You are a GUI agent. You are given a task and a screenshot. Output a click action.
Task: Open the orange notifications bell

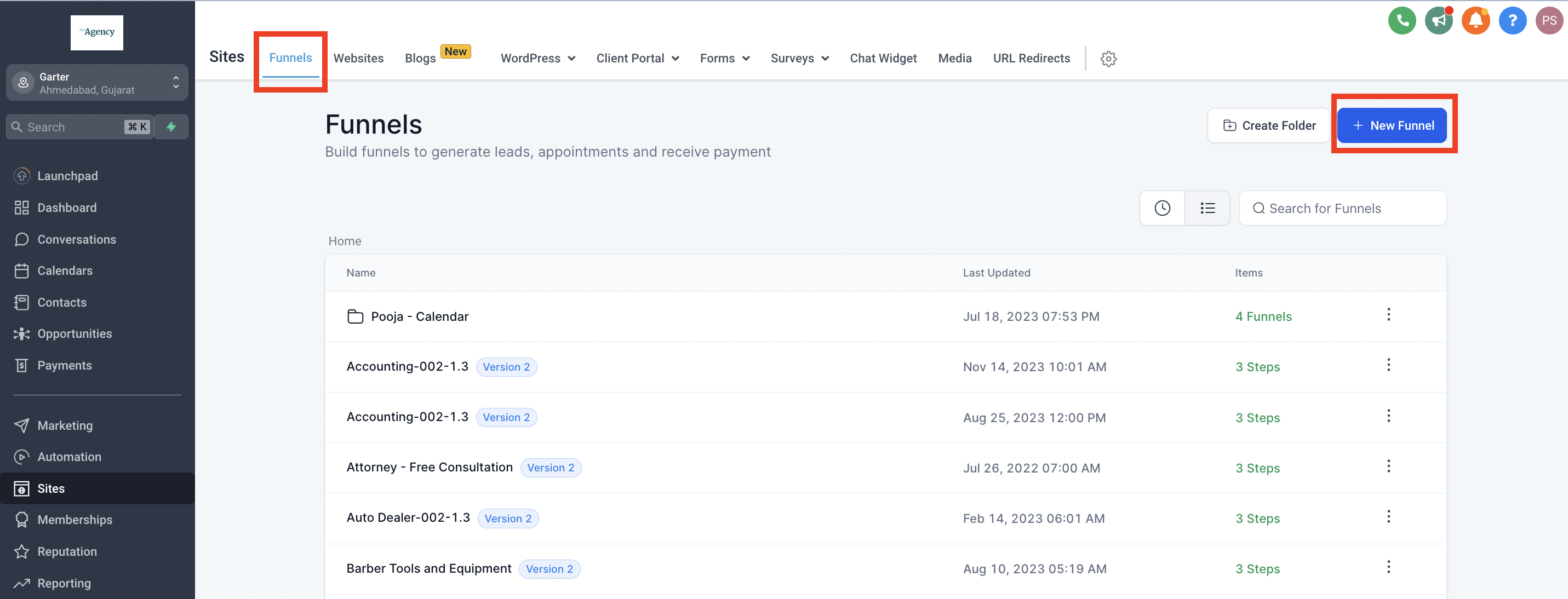coord(1475,21)
